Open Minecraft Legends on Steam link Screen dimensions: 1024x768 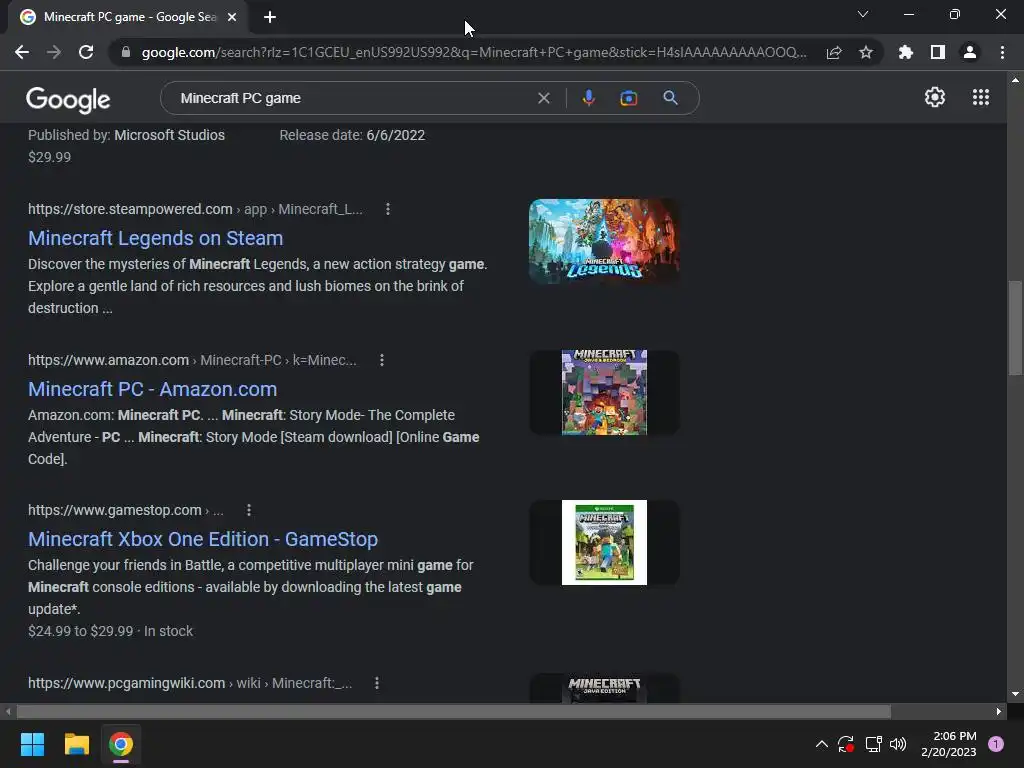tap(155, 238)
